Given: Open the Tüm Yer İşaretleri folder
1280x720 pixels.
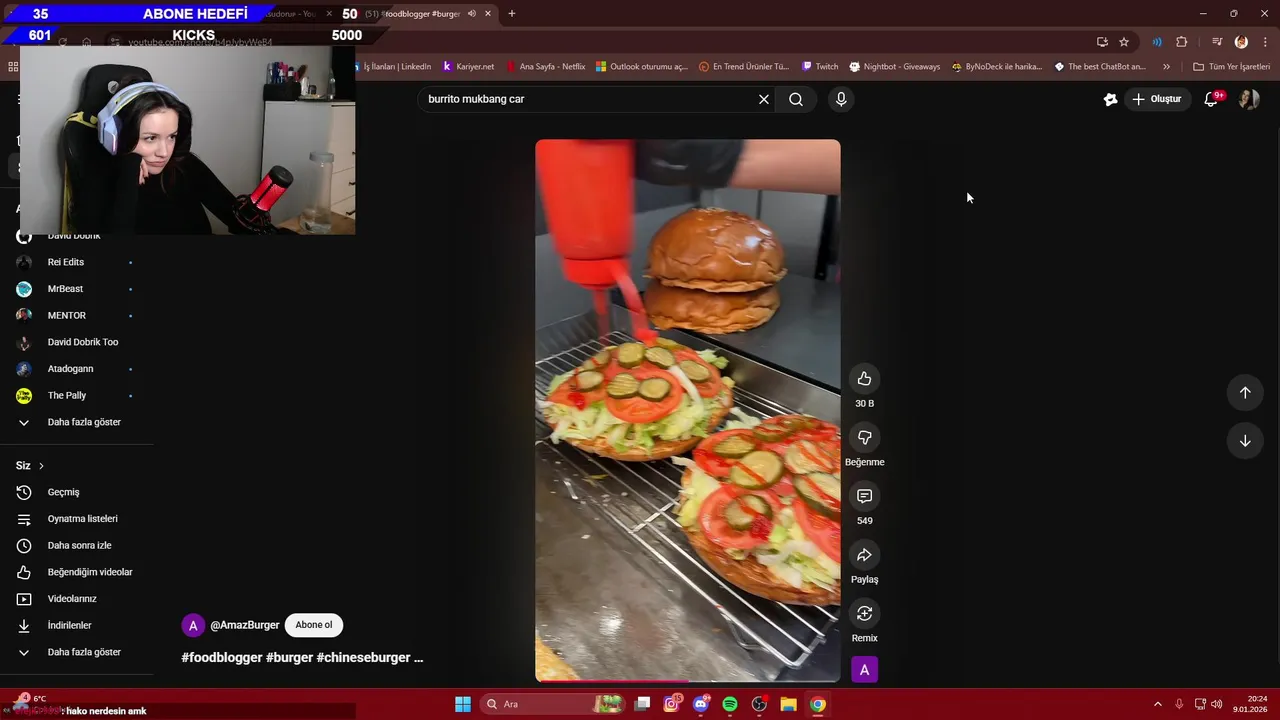Looking at the screenshot, I should coord(1231,67).
